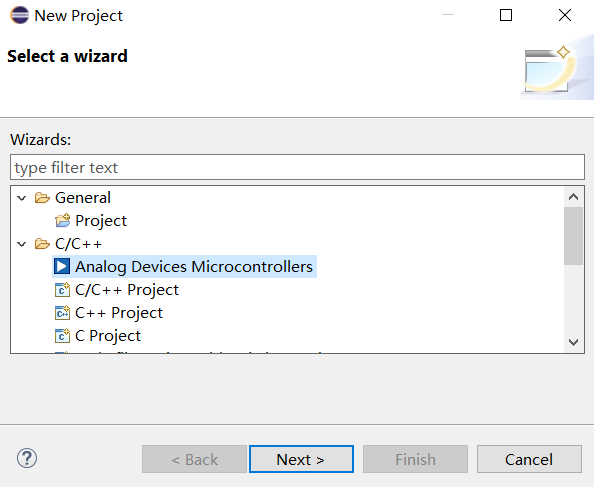This screenshot has height=487, width=594.
Task: Click the C Project wizard icon
Action: click(x=62, y=336)
